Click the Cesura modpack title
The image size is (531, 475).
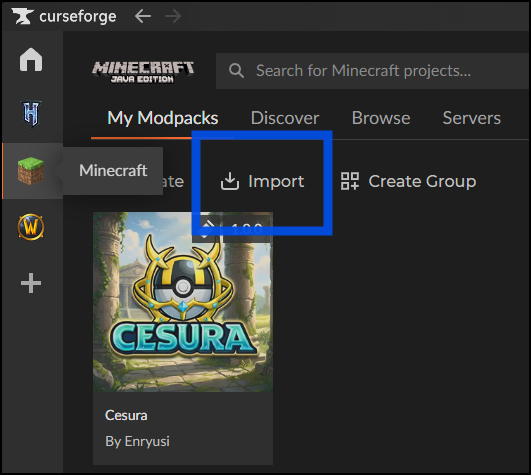point(126,415)
